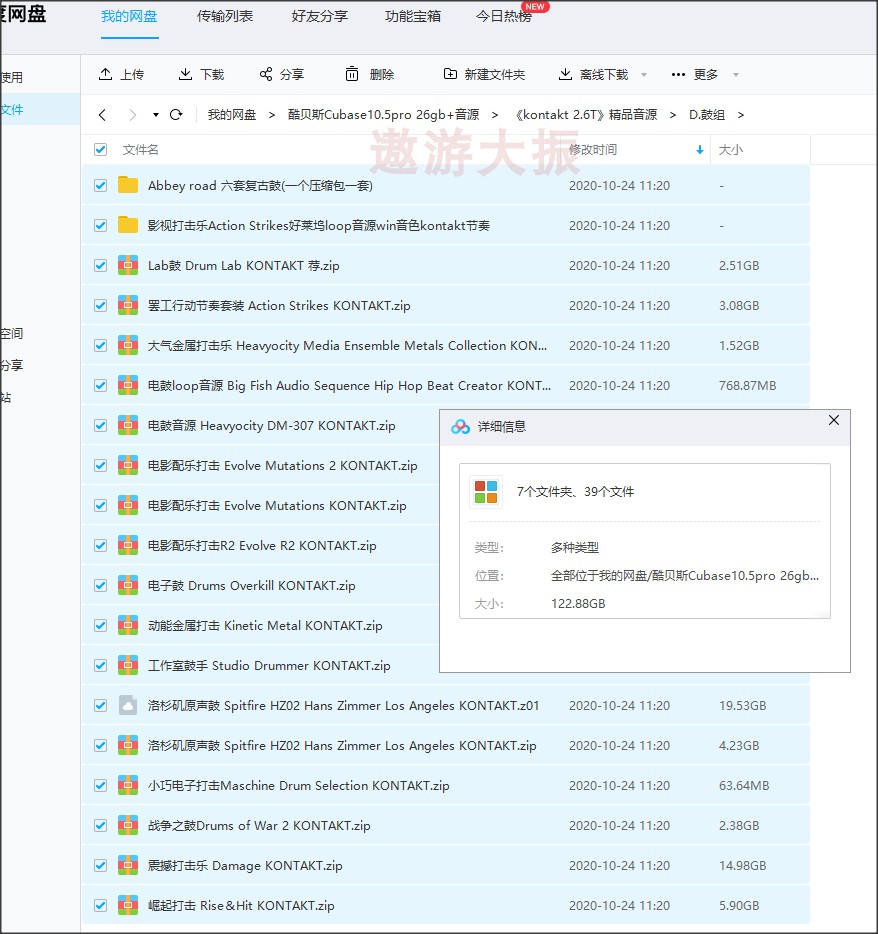Sort the list by 文件名 column header
This screenshot has height=934, width=878.
pyautogui.click(x=141, y=150)
